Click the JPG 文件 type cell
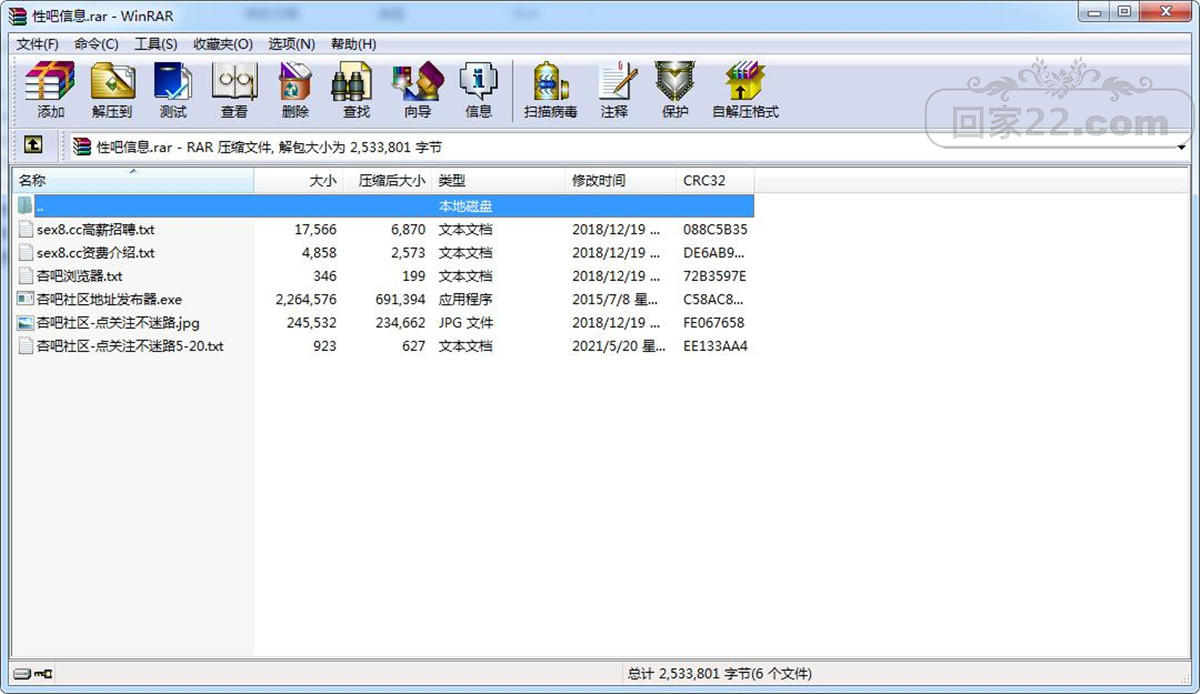The width and height of the screenshot is (1200, 694). tap(465, 322)
